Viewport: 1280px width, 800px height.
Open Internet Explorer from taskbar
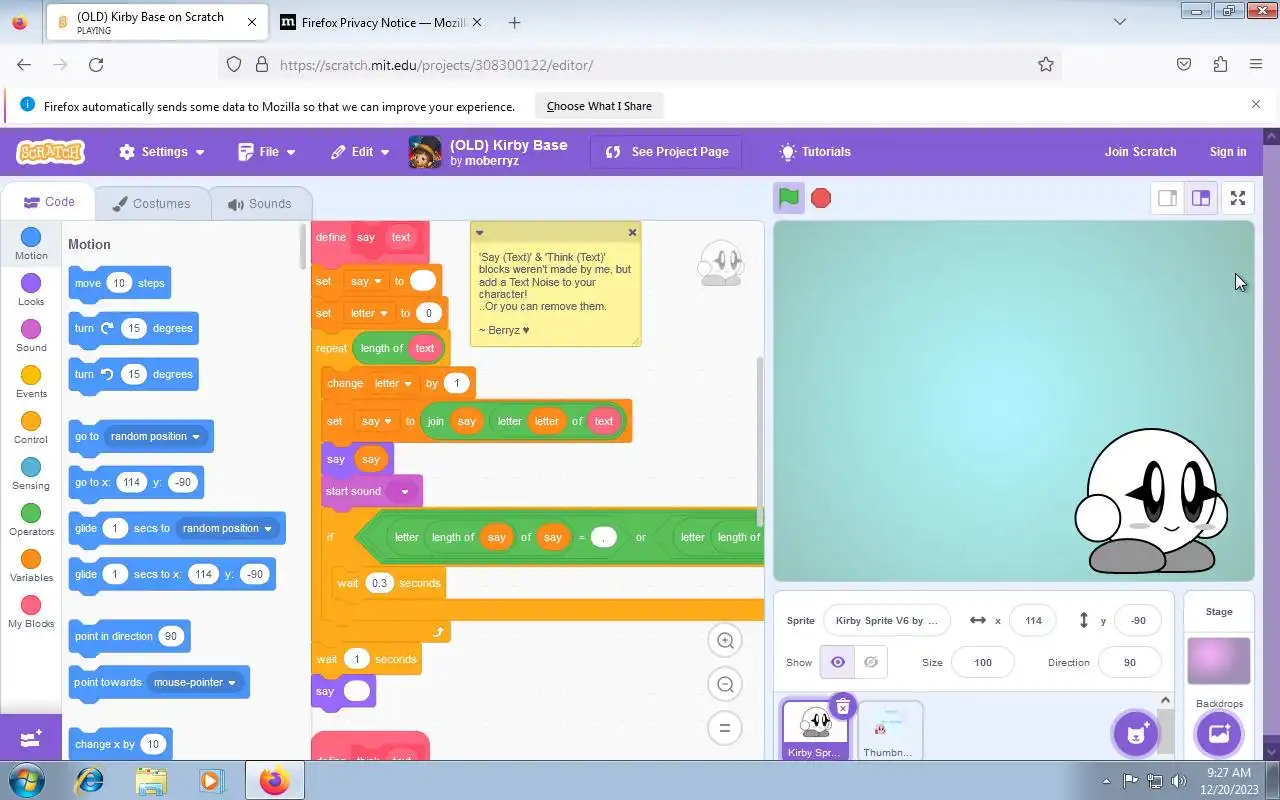pos(90,780)
